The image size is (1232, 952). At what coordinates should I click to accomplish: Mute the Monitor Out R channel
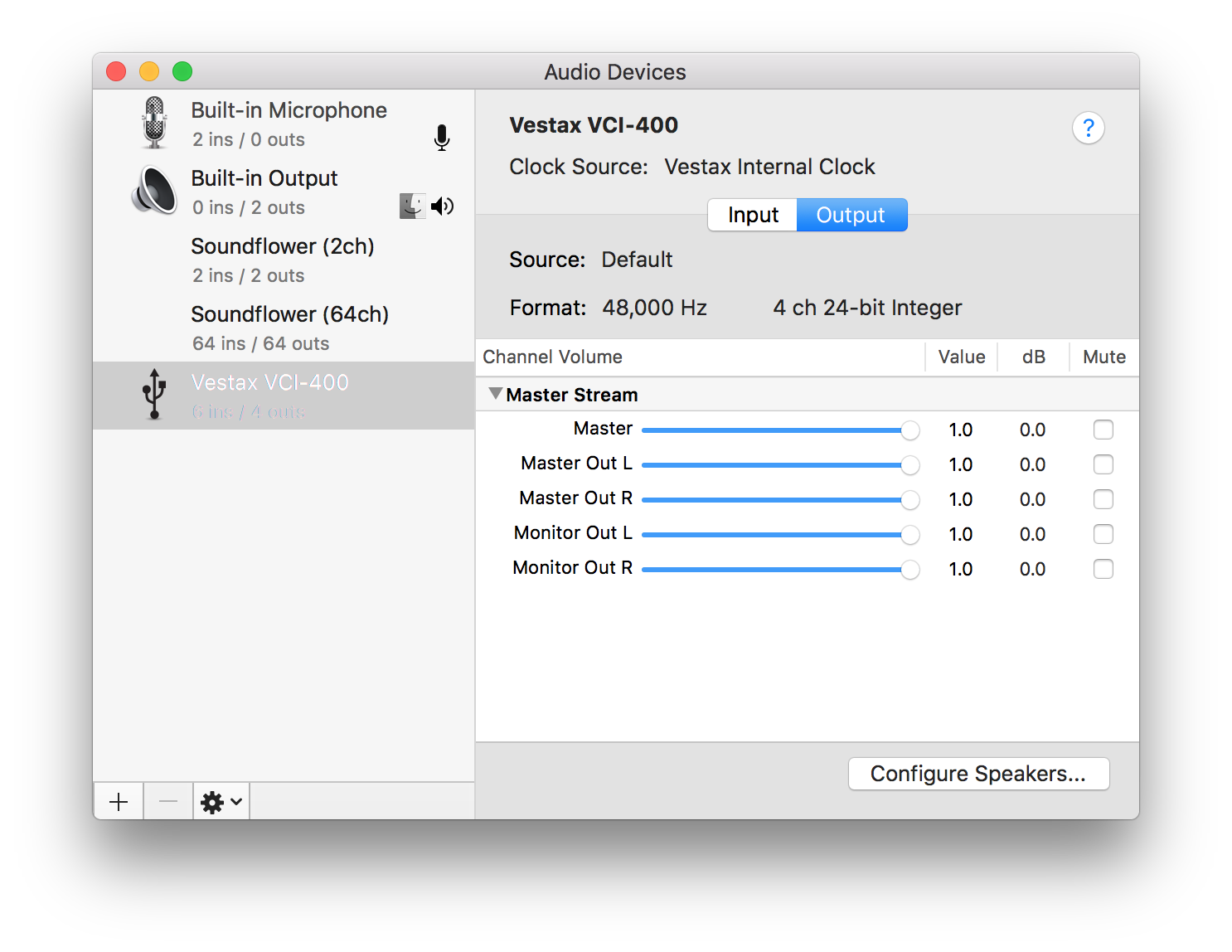click(x=1103, y=569)
